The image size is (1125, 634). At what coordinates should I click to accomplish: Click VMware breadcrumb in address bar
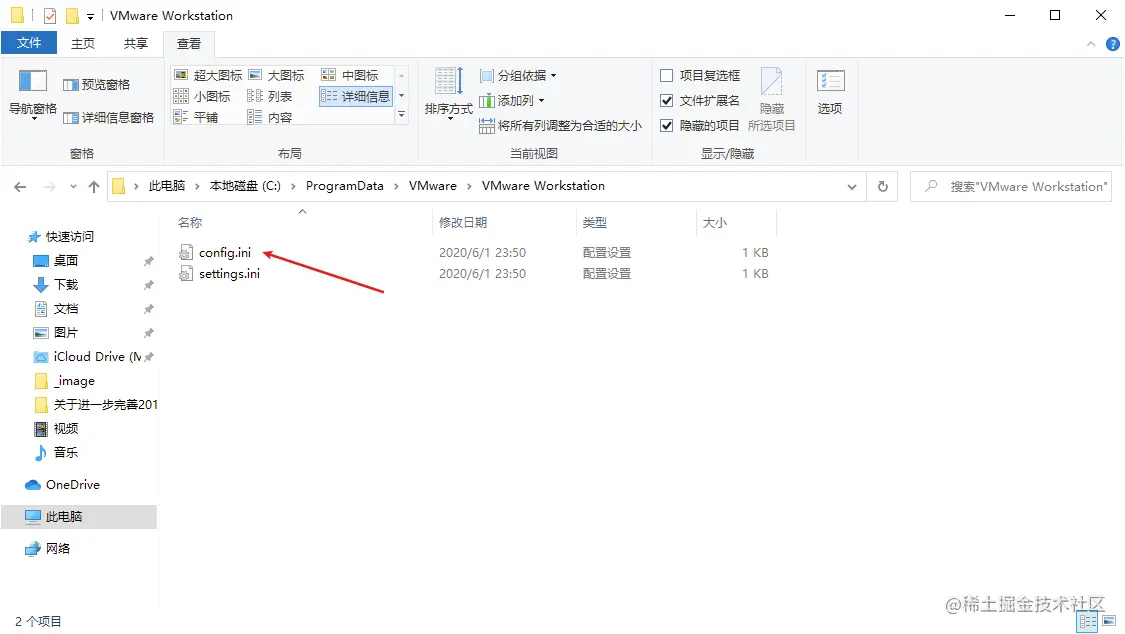(x=433, y=186)
